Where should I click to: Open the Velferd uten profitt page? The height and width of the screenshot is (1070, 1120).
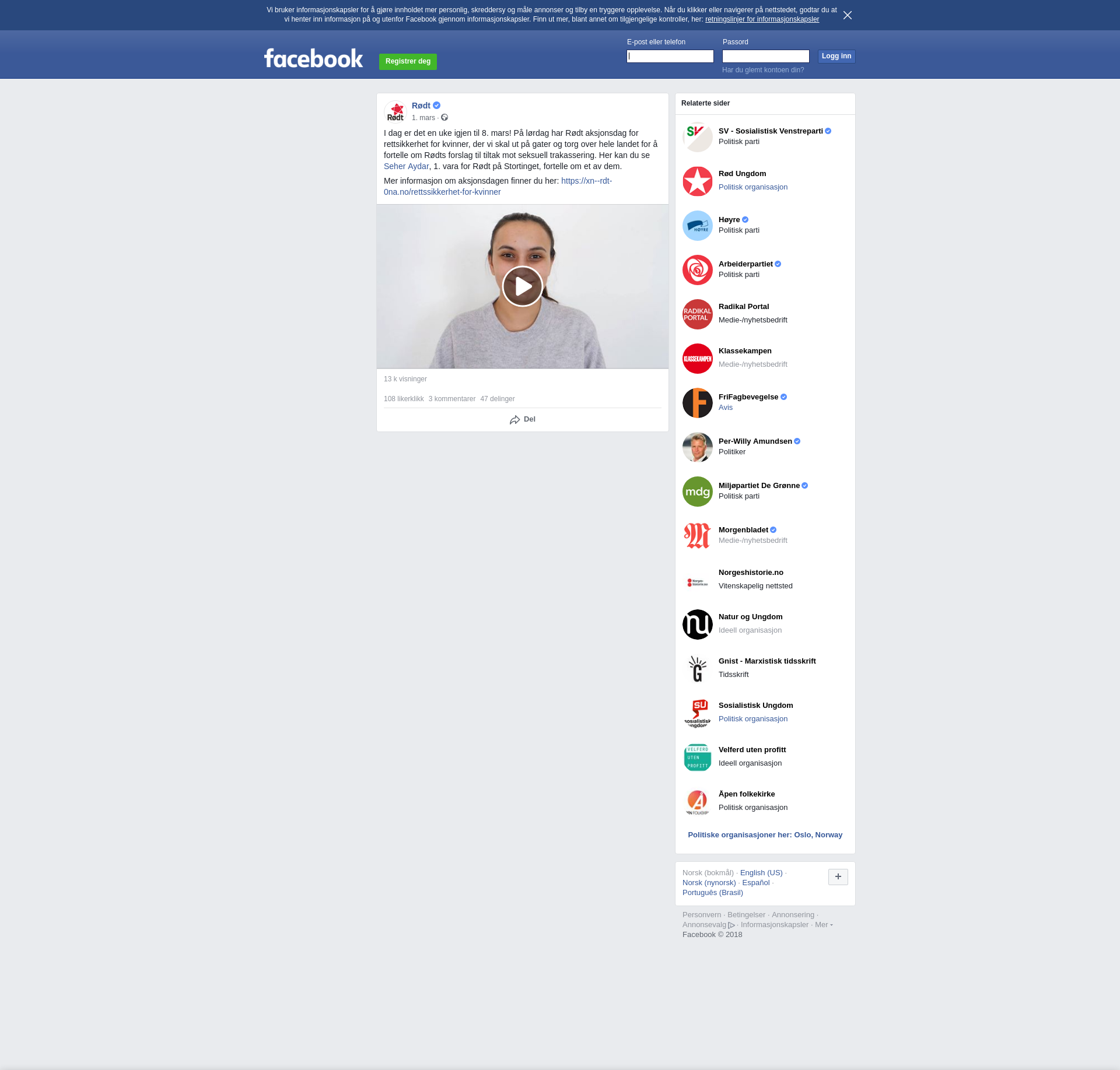point(752,750)
